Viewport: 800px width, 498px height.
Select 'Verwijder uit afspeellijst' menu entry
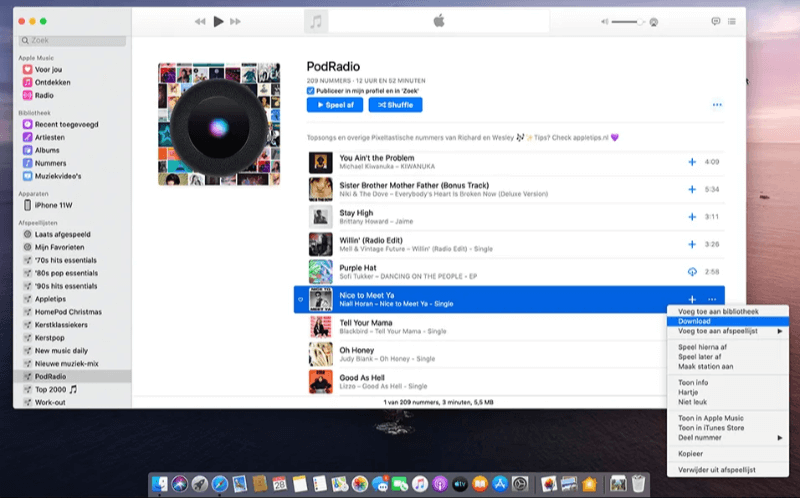pos(717,470)
